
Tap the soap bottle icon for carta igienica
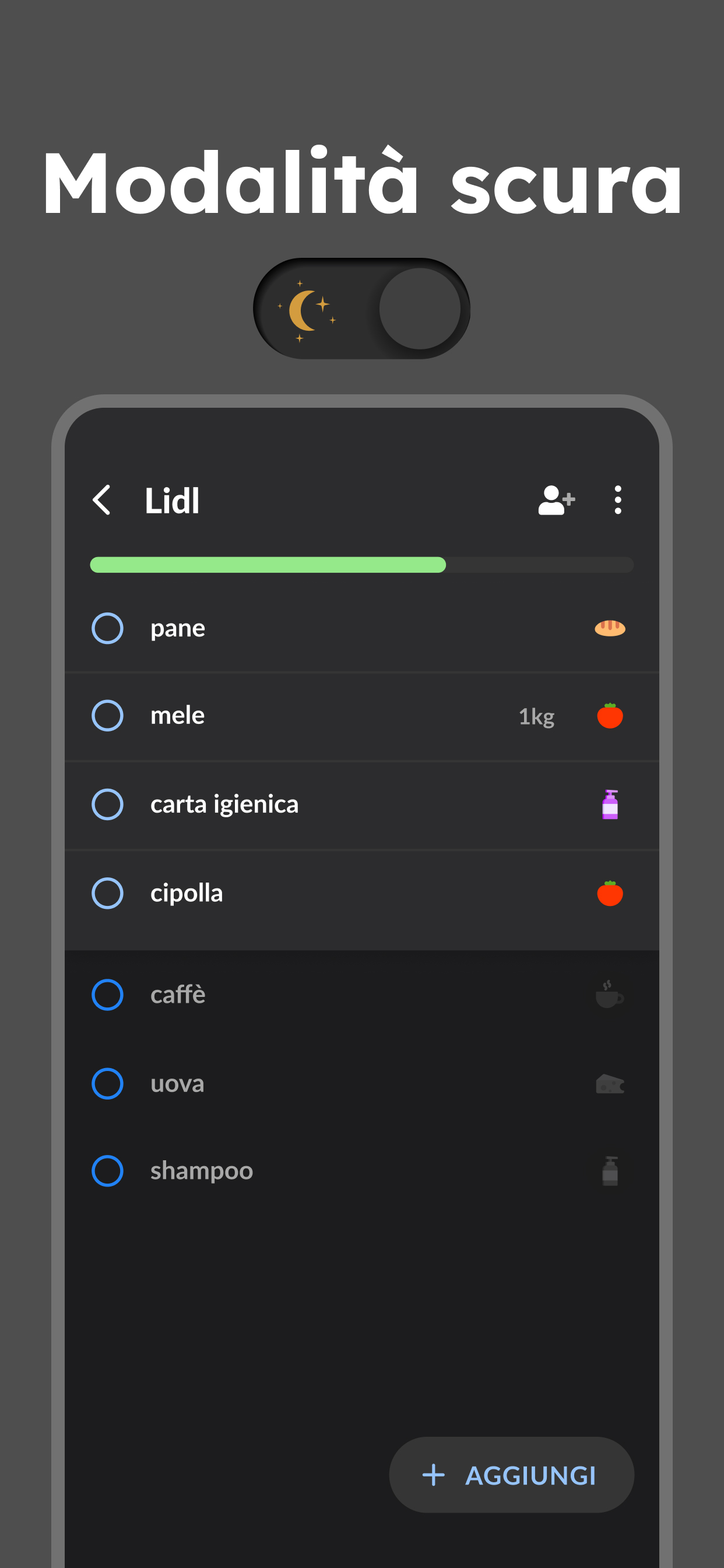[610, 804]
